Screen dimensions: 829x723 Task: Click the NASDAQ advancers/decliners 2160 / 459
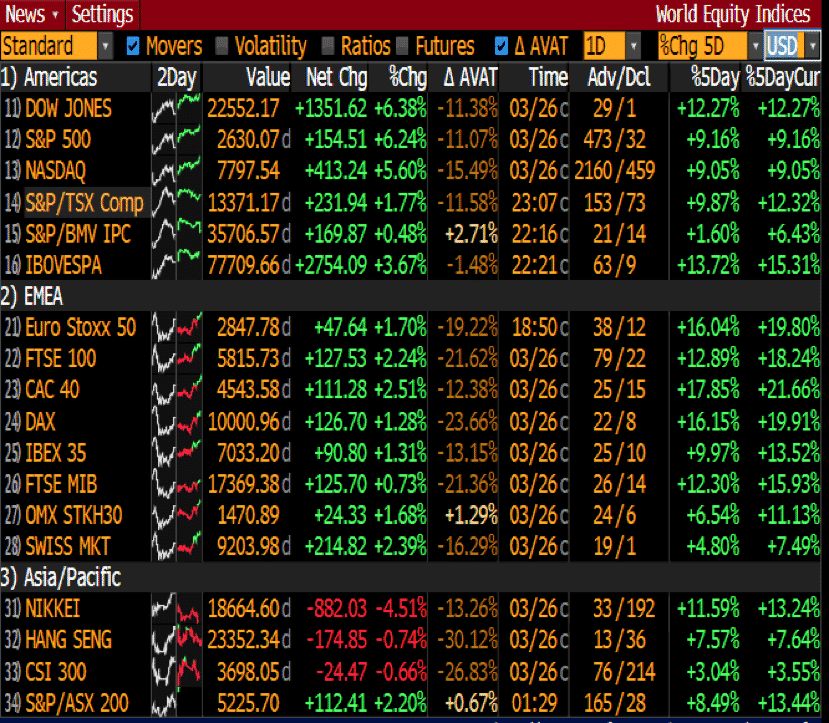click(x=614, y=171)
